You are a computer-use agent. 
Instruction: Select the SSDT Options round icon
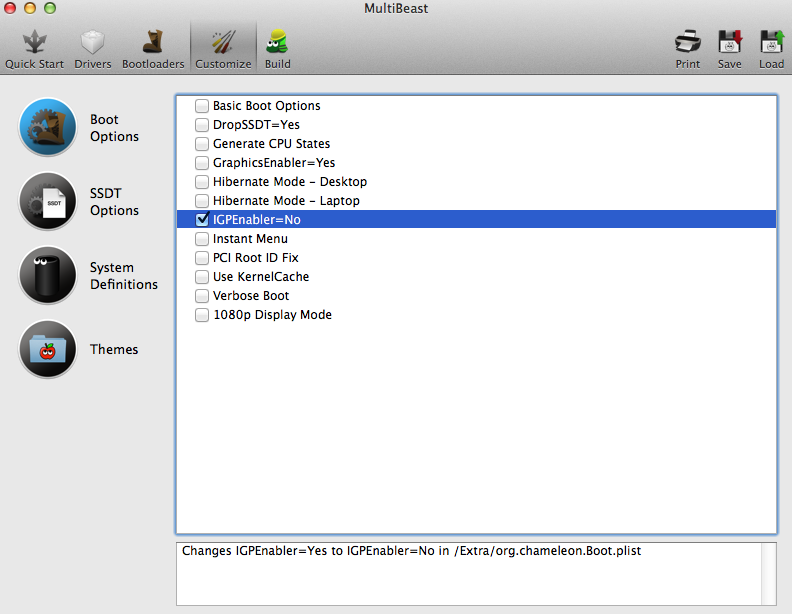(47, 201)
